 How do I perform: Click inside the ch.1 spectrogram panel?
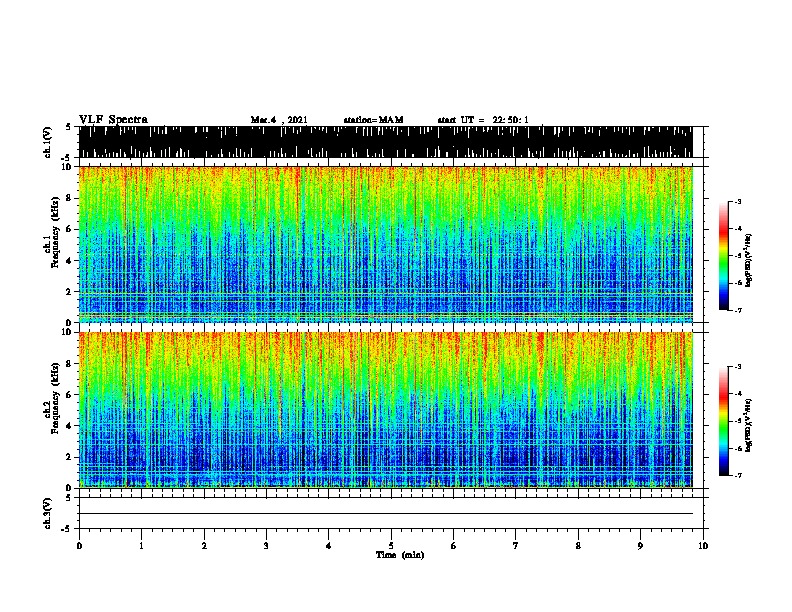pyautogui.click(x=385, y=244)
